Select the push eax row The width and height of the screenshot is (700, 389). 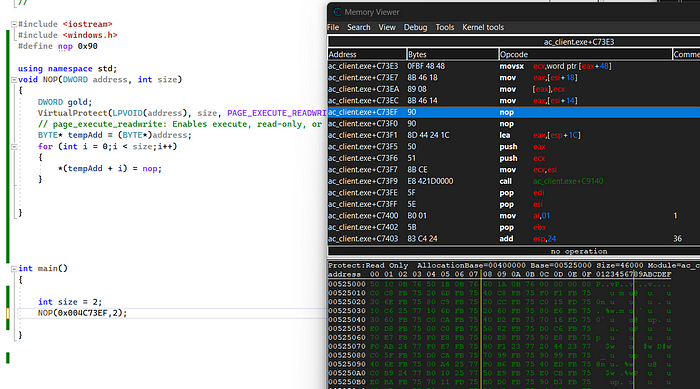tap(514, 147)
